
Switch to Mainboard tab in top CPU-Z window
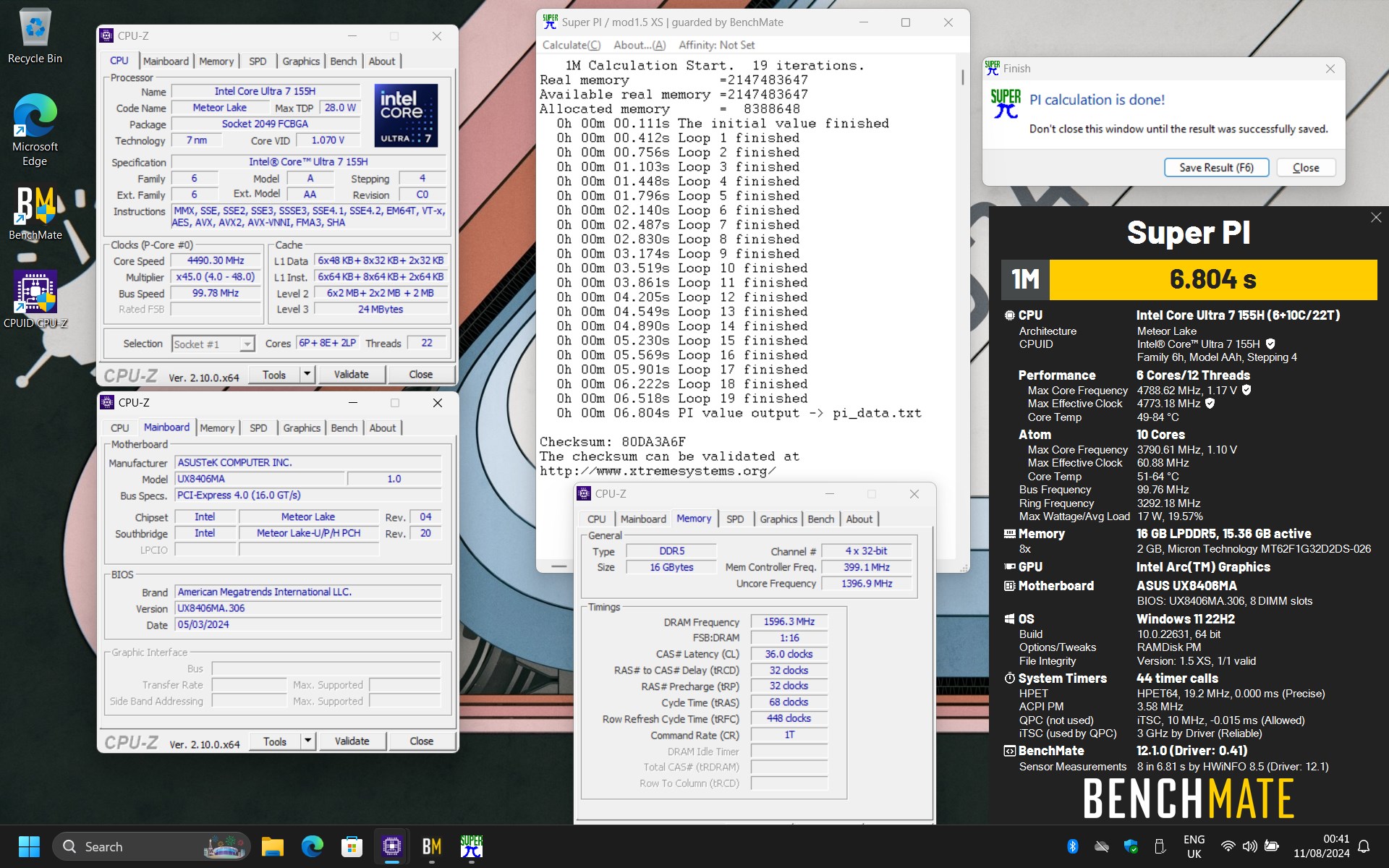pyautogui.click(x=166, y=61)
